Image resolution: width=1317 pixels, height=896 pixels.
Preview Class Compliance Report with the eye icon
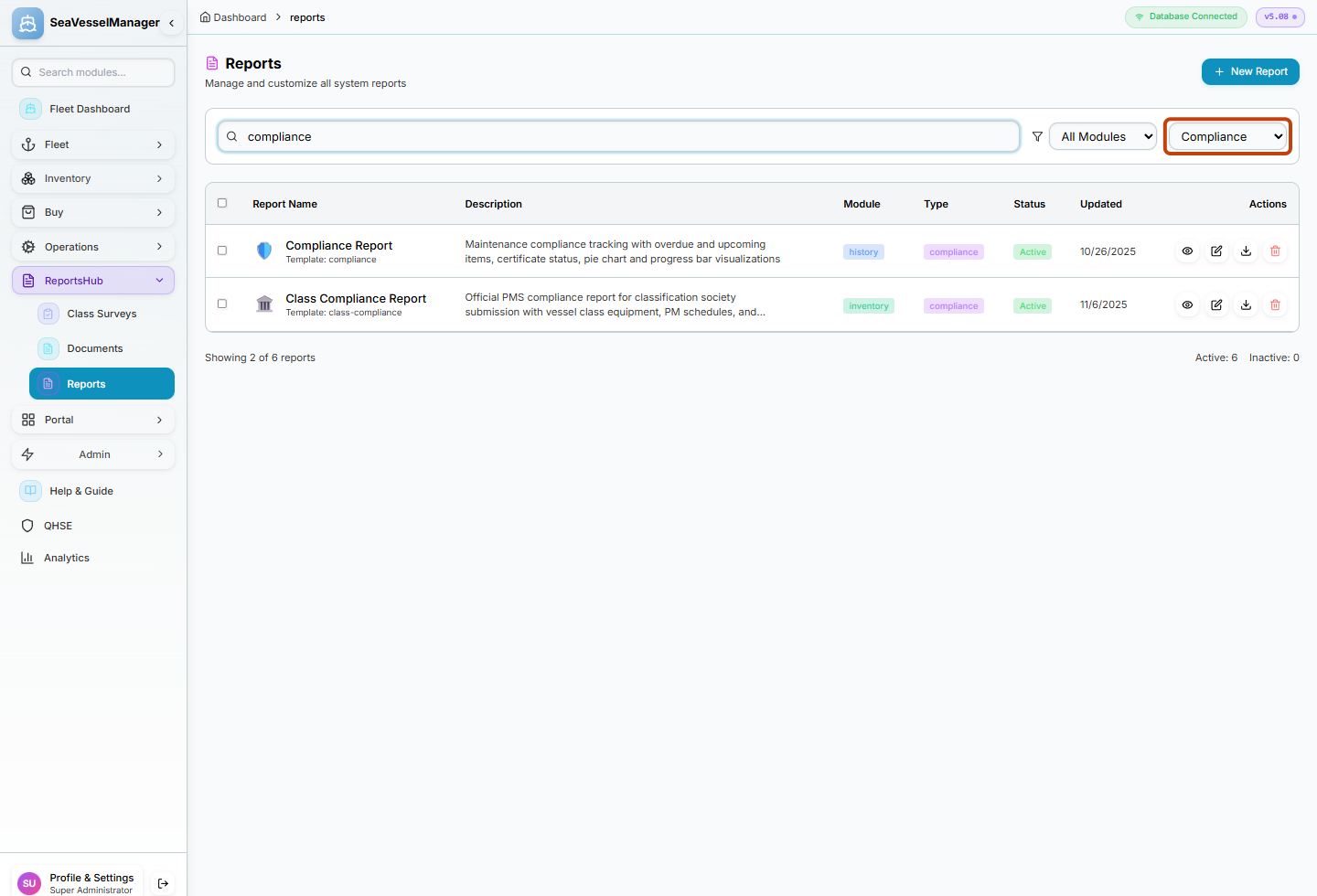click(1187, 305)
